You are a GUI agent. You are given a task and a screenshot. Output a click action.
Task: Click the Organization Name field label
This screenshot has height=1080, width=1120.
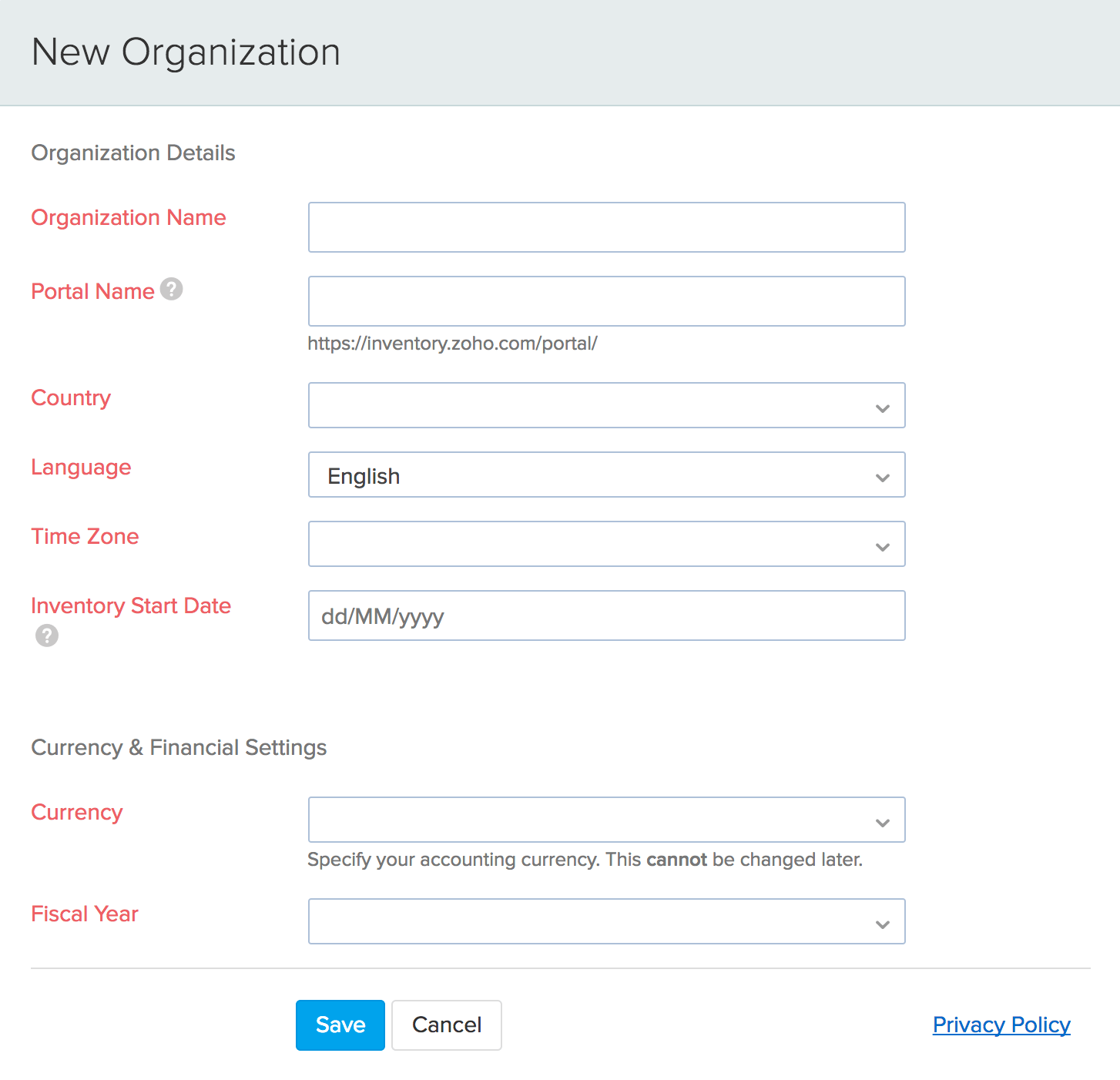129,218
